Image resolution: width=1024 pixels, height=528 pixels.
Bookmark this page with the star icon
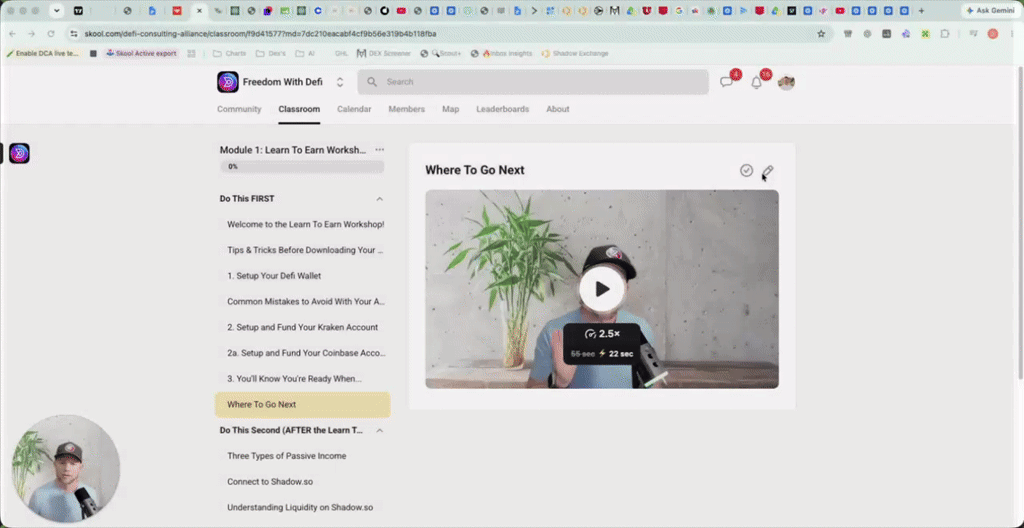coord(822,34)
